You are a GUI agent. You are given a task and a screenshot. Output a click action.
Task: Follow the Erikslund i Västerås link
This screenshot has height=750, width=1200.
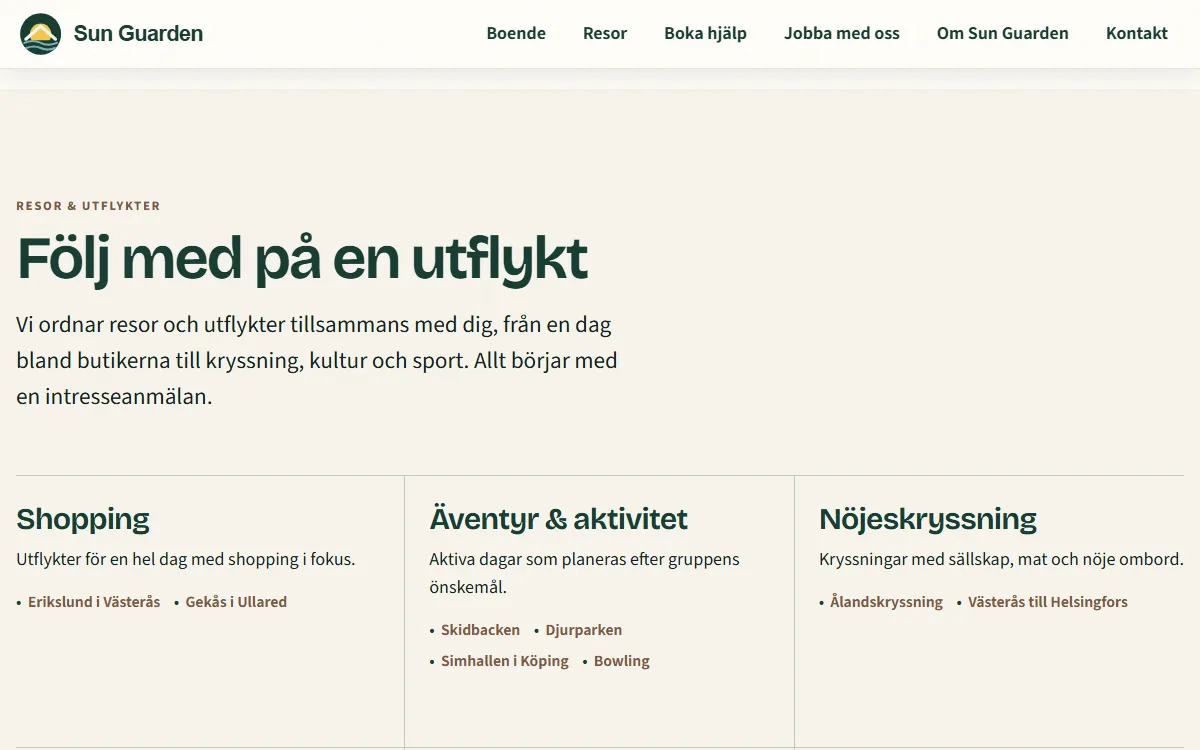pyautogui.click(x=94, y=602)
